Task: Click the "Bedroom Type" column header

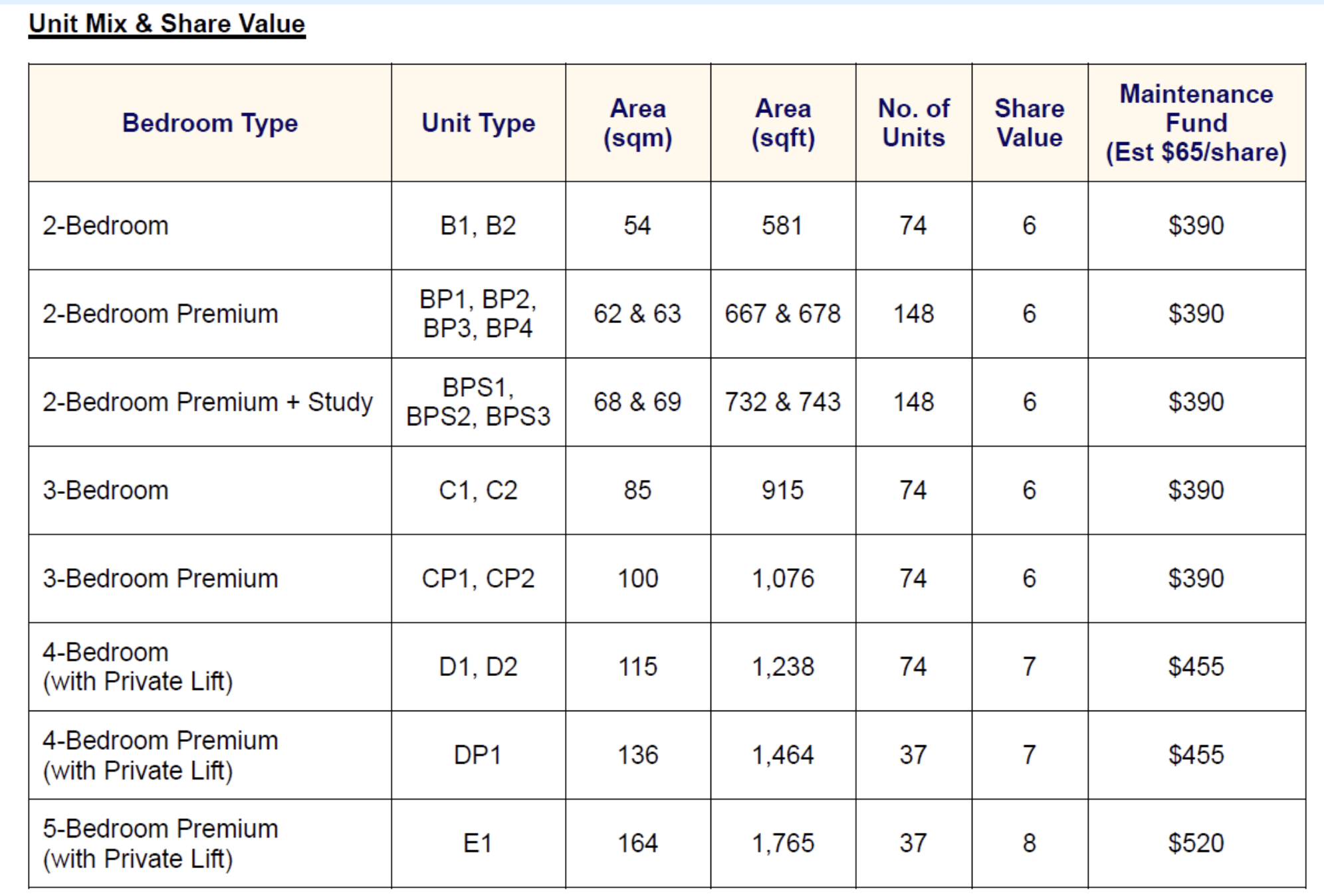Action: (210, 123)
